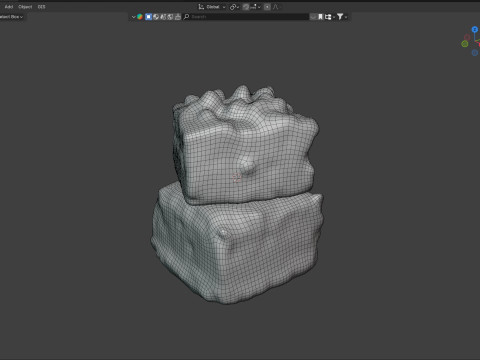Expand the chevron beside the colorful sphere icon
The height and width of the screenshot is (360, 480).
(x=133, y=17)
